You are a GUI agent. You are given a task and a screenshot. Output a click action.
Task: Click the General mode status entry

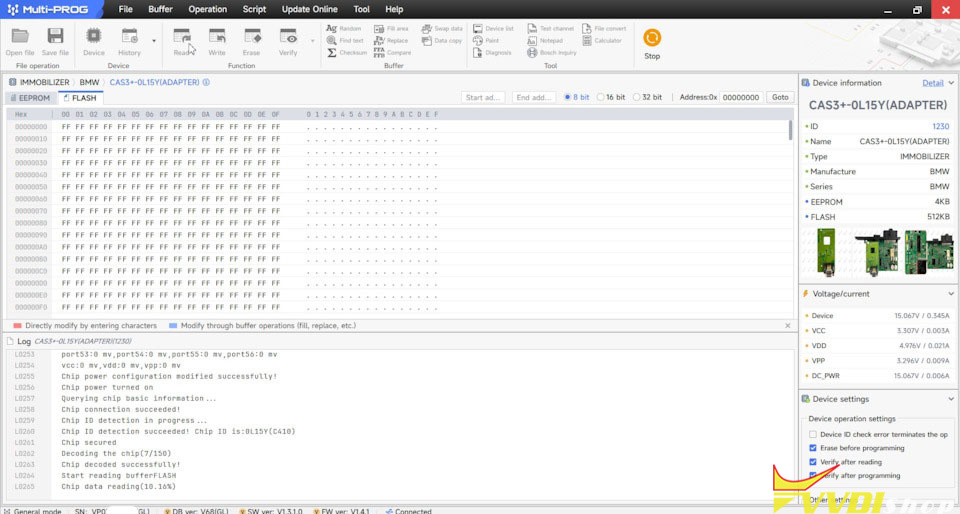(33, 511)
